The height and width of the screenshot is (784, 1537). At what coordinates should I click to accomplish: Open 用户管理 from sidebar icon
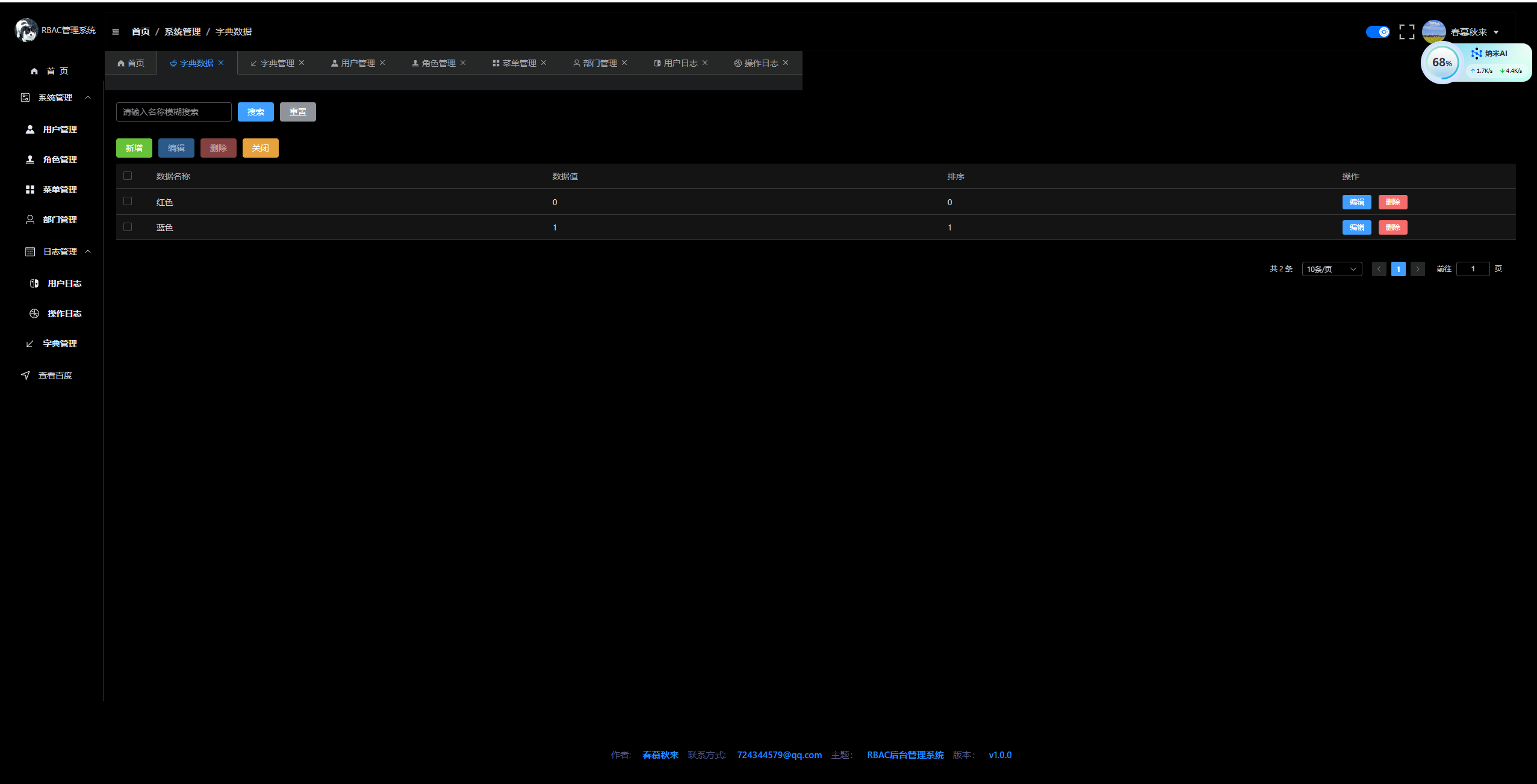[30, 129]
